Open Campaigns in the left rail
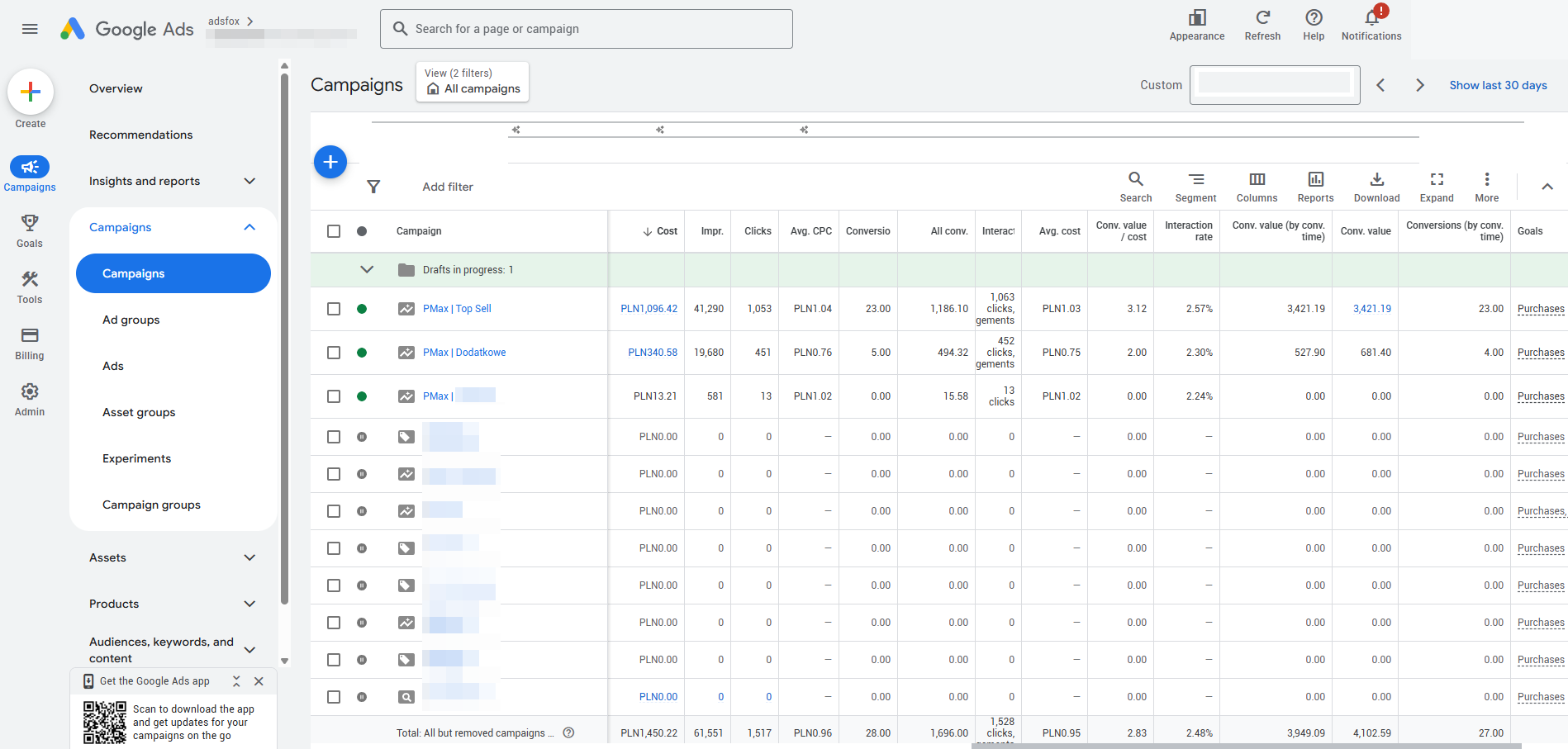The image size is (1568, 749). (x=30, y=174)
